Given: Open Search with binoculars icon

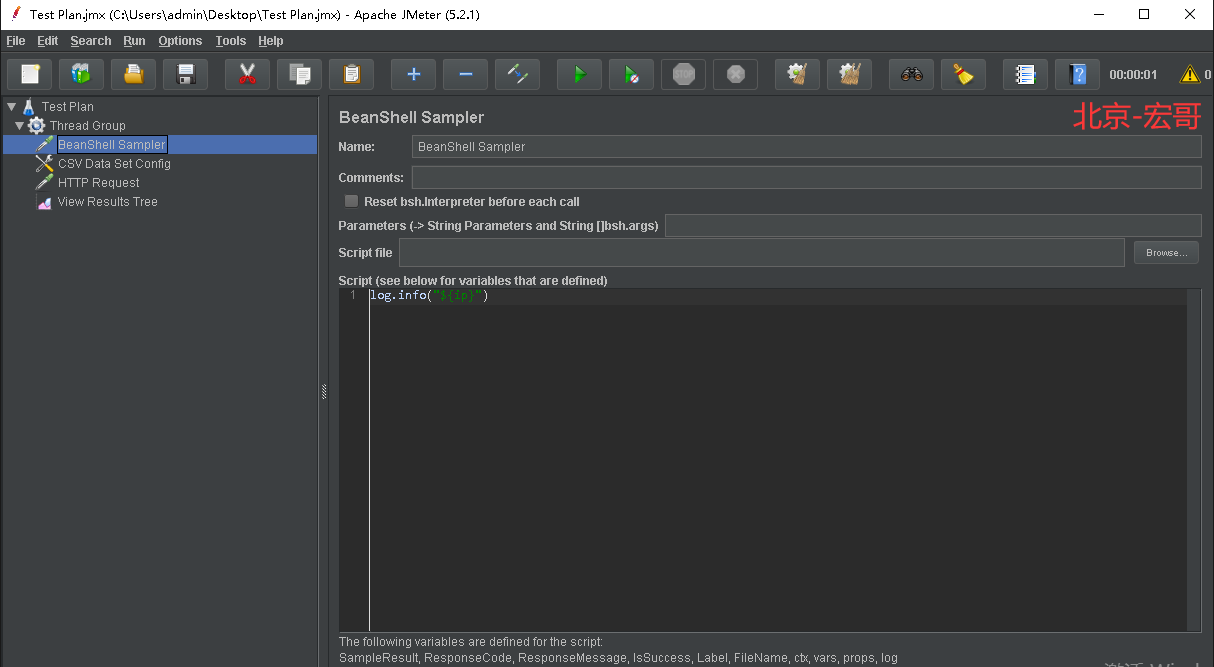Looking at the screenshot, I should coord(912,74).
